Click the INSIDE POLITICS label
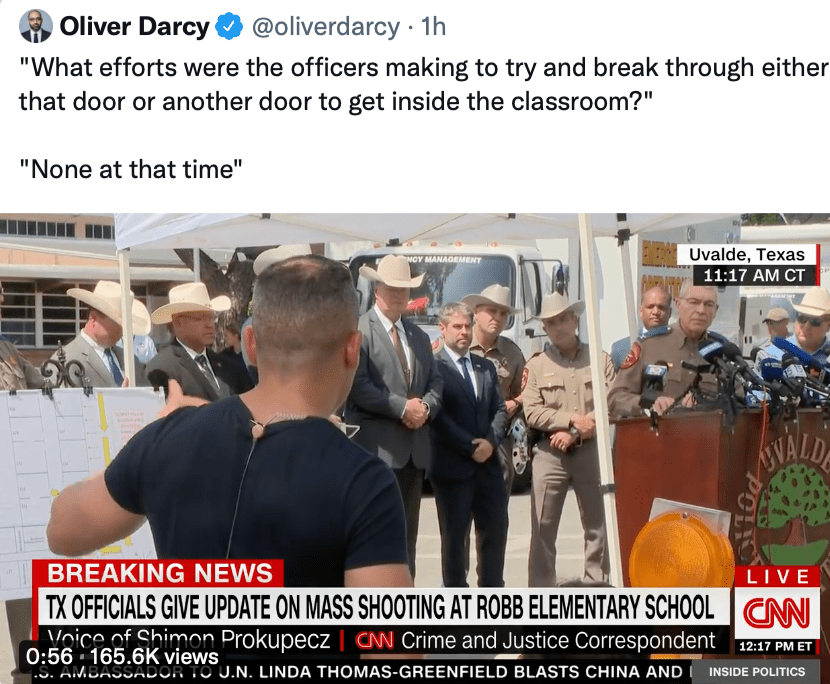 pyautogui.click(x=757, y=672)
